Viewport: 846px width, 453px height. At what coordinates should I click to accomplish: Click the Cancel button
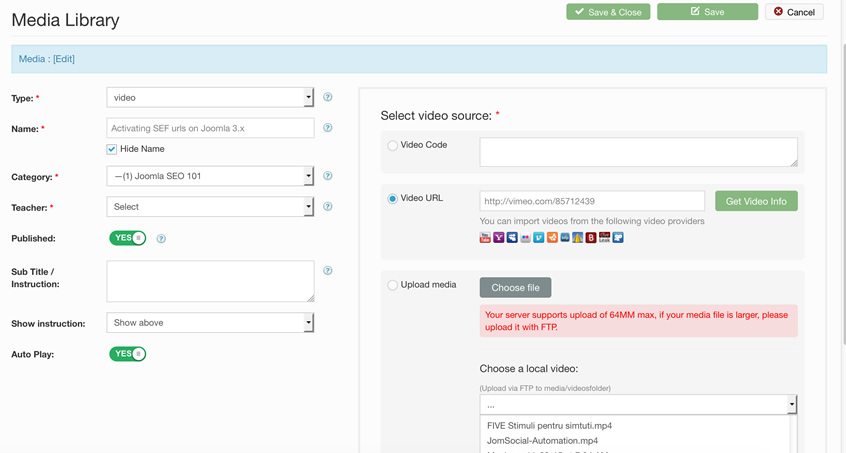(794, 12)
